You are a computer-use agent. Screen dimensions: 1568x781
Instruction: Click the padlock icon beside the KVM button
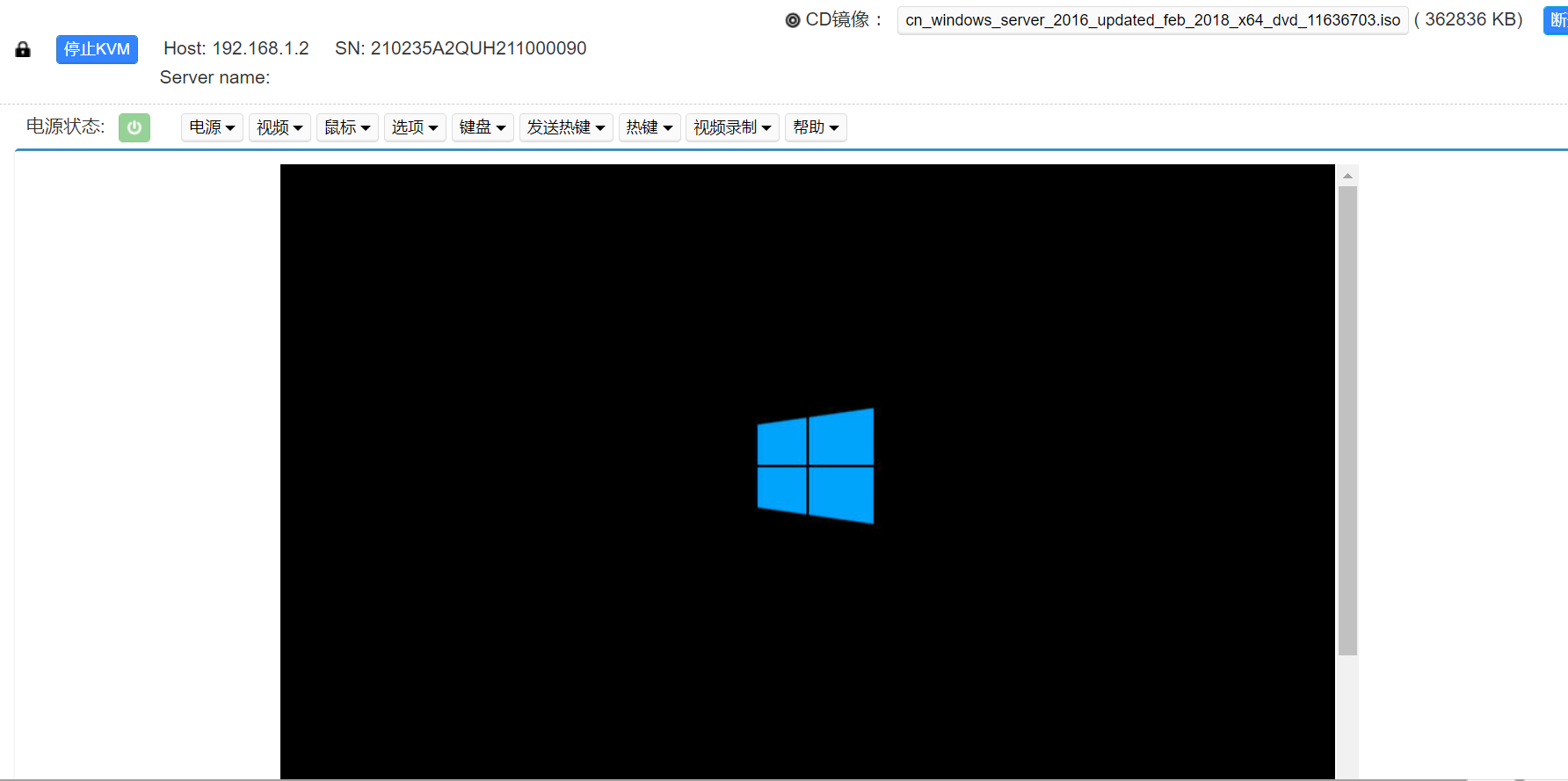[23, 49]
